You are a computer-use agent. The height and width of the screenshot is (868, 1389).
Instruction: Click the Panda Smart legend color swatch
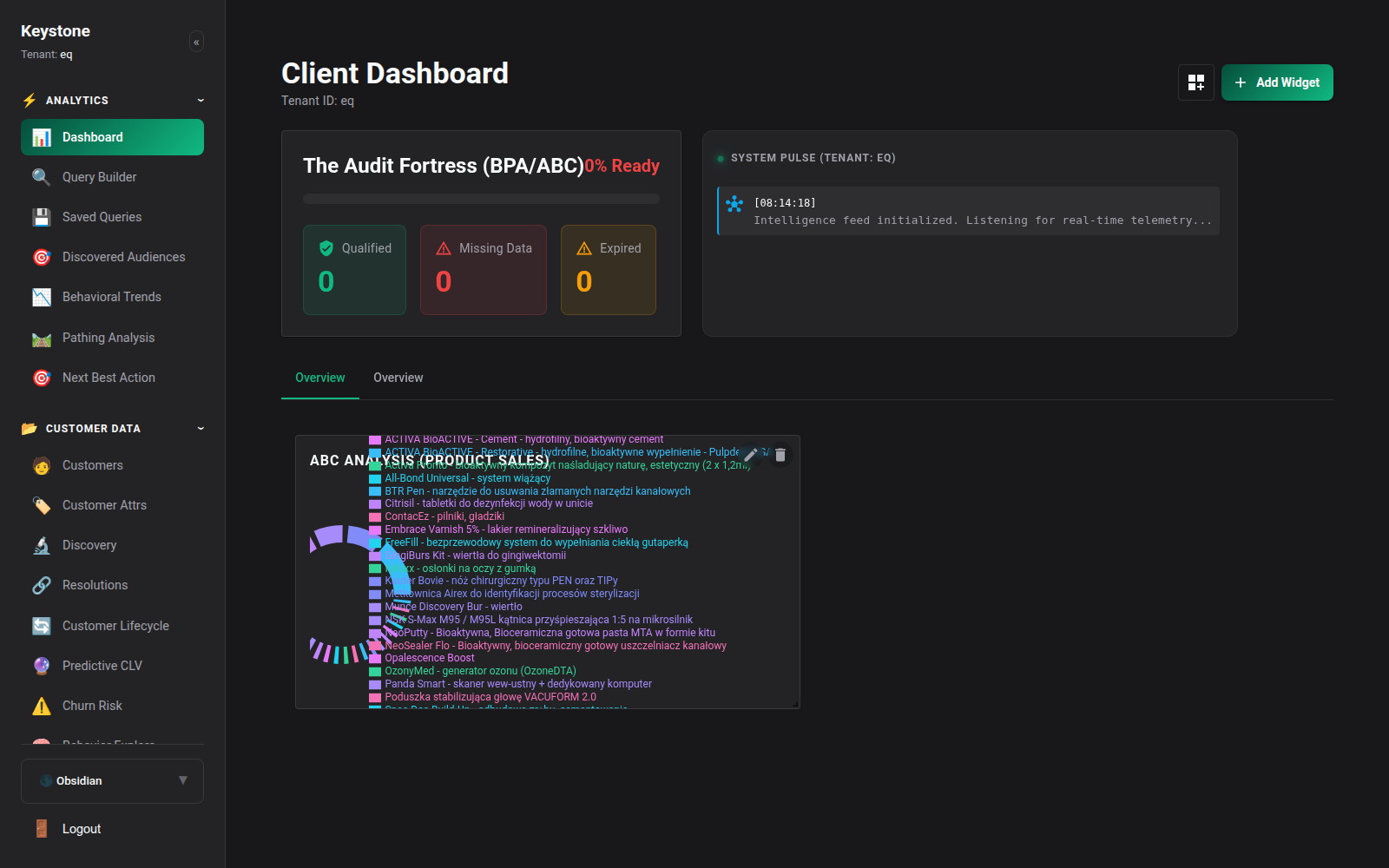[x=375, y=684]
